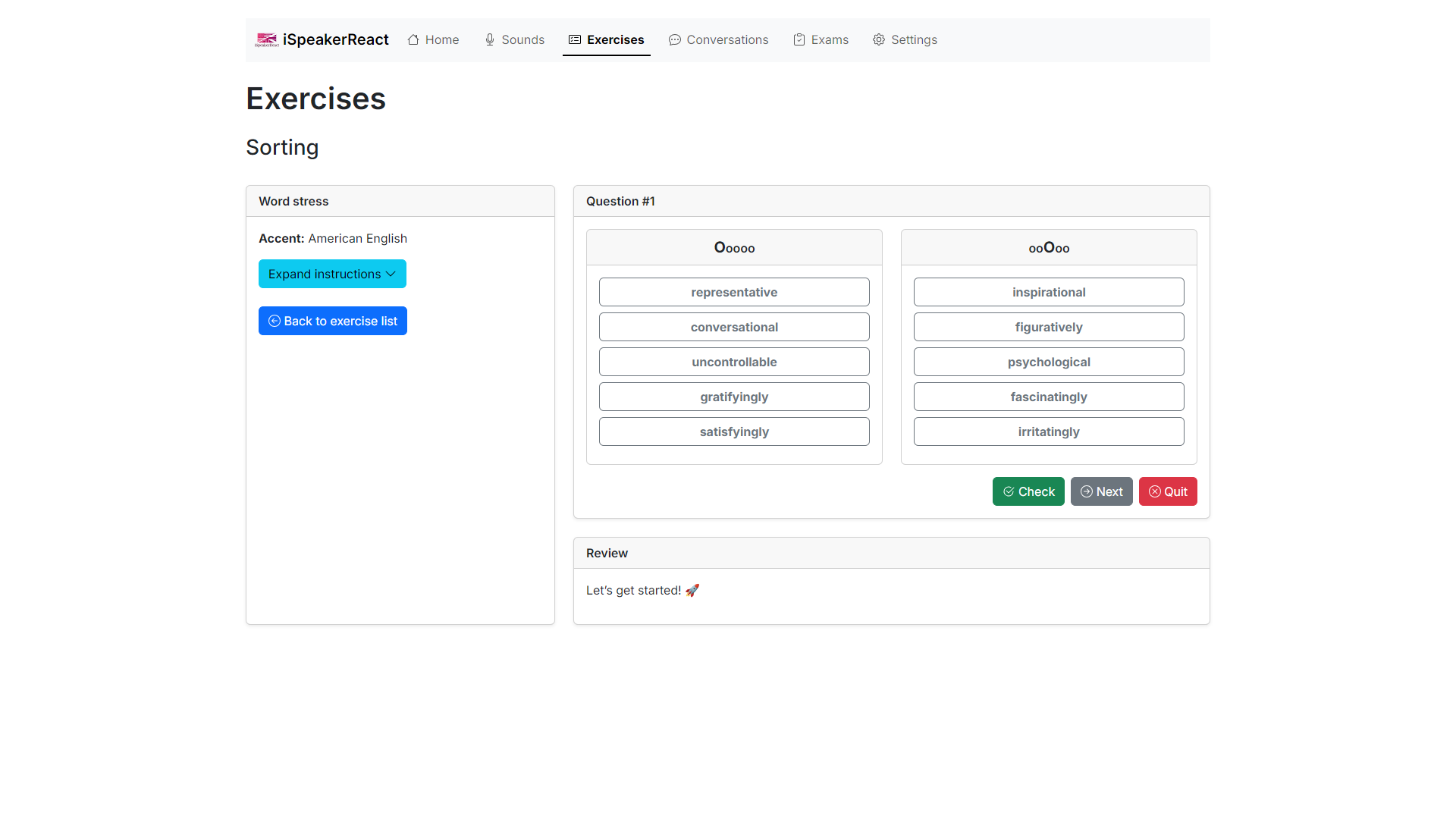Quit the sorting exercise

click(1168, 491)
